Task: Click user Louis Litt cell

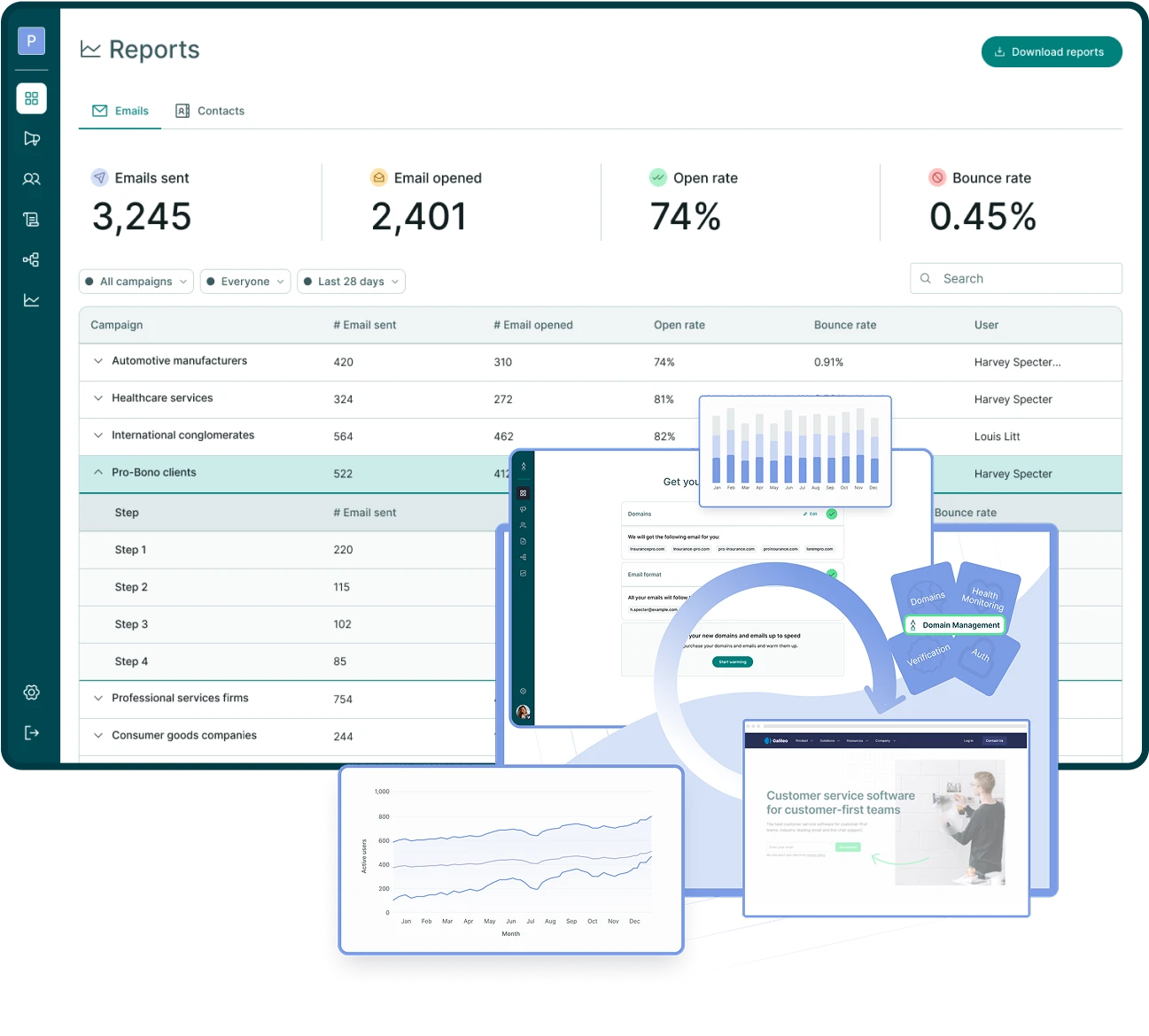Action: click(x=997, y=437)
